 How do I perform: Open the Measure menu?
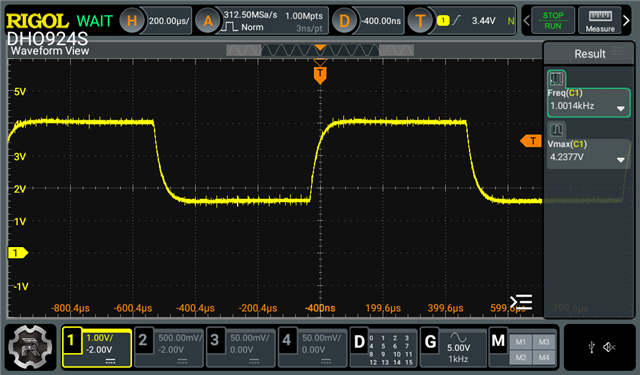[600, 20]
